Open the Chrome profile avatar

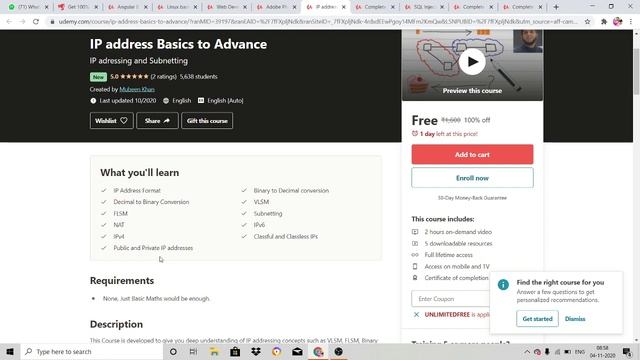point(618,22)
